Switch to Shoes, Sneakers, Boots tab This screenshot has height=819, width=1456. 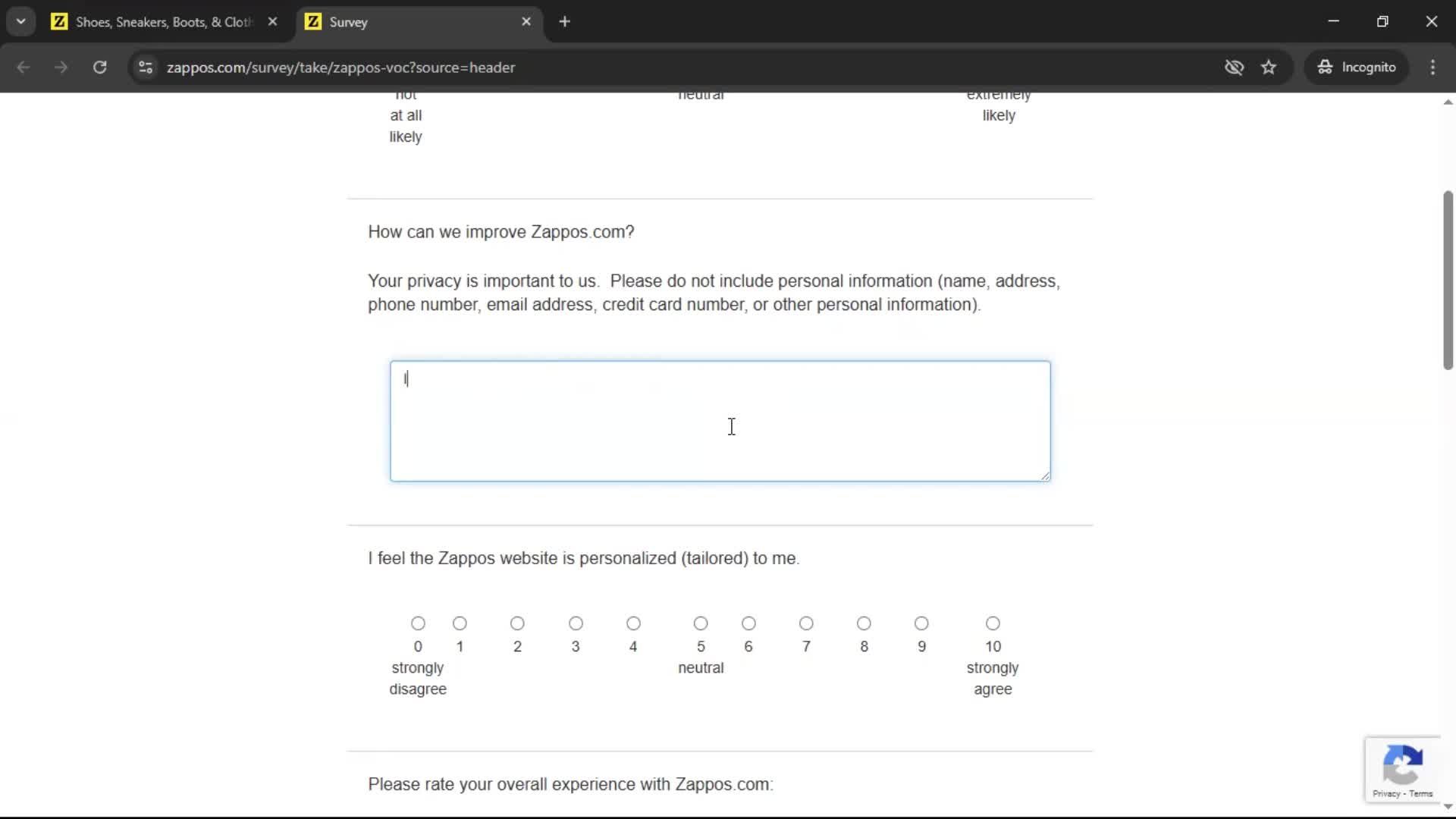[165, 22]
